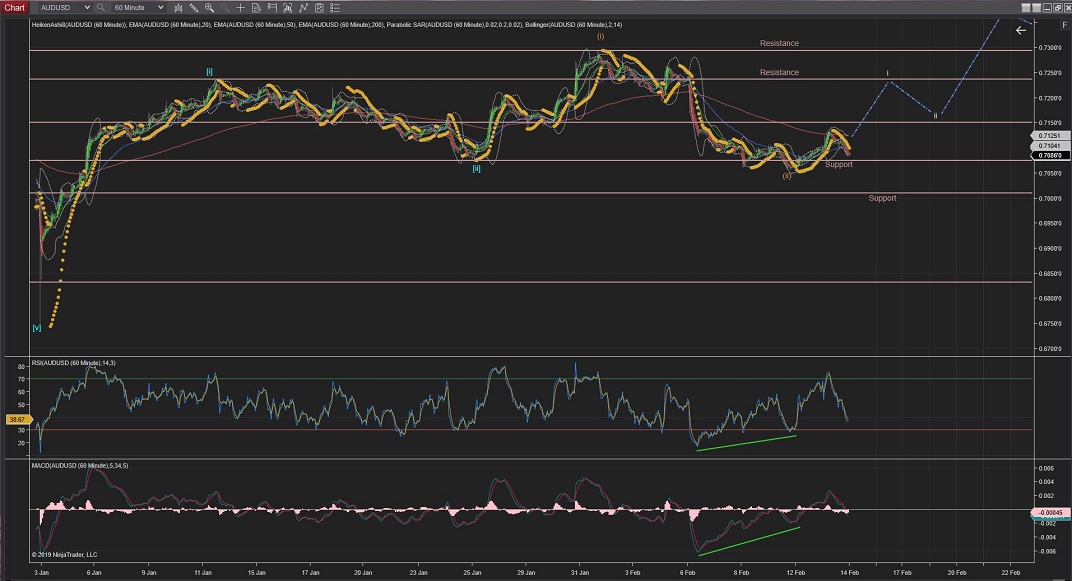
Task: Click the RSI(AUDUSD (60 Minute),14,3) label
Action: click(x=73, y=363)
